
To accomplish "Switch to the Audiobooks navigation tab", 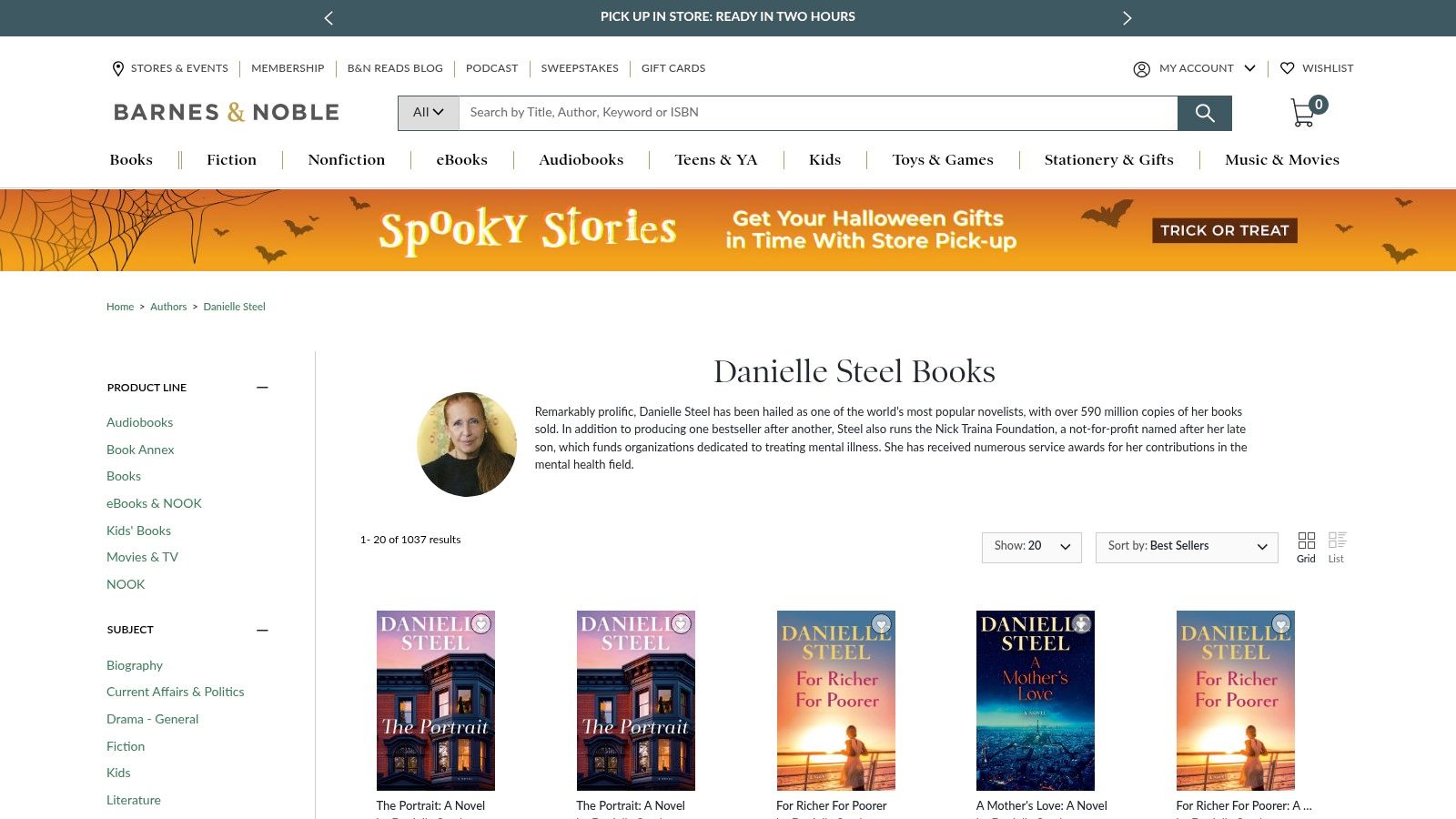I will point(581,160).
